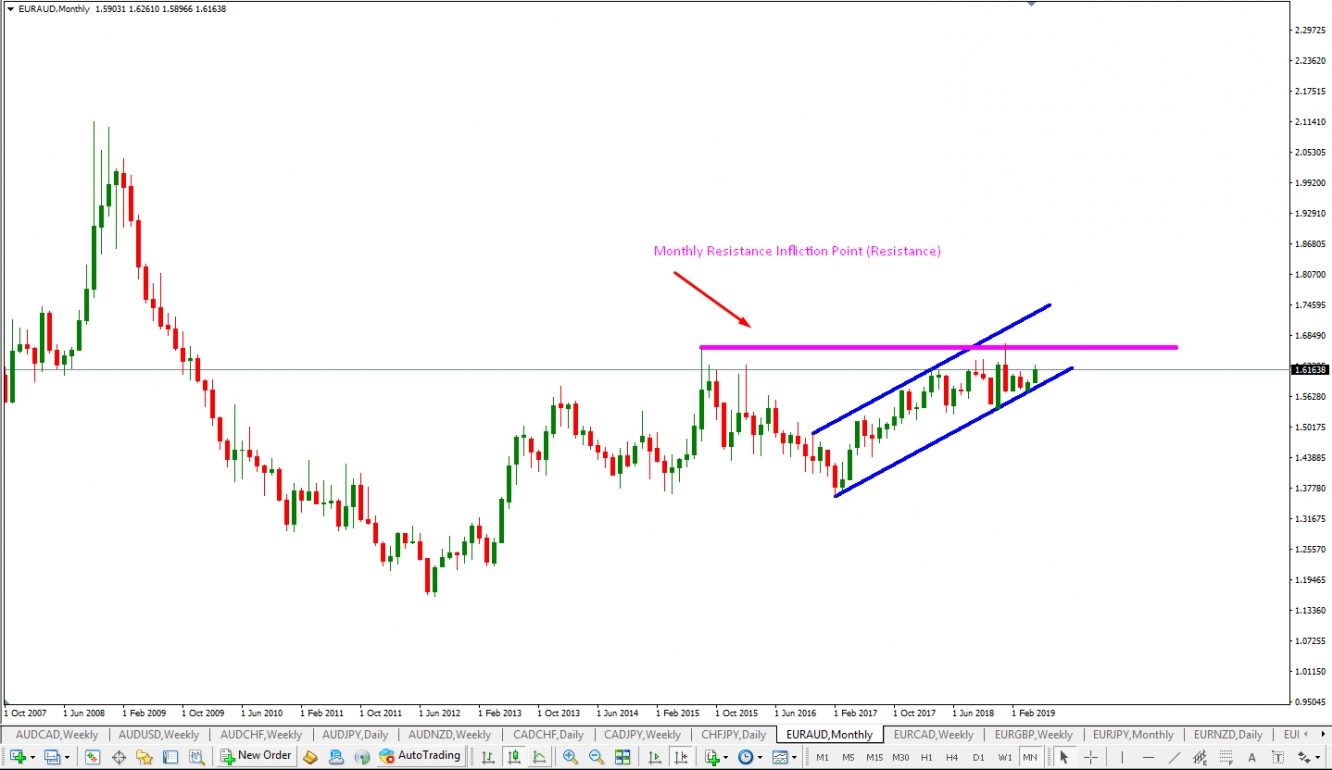Select the Crosshair tool
The width and height of the screenshot is (1332, 770).
point(1091,757)
